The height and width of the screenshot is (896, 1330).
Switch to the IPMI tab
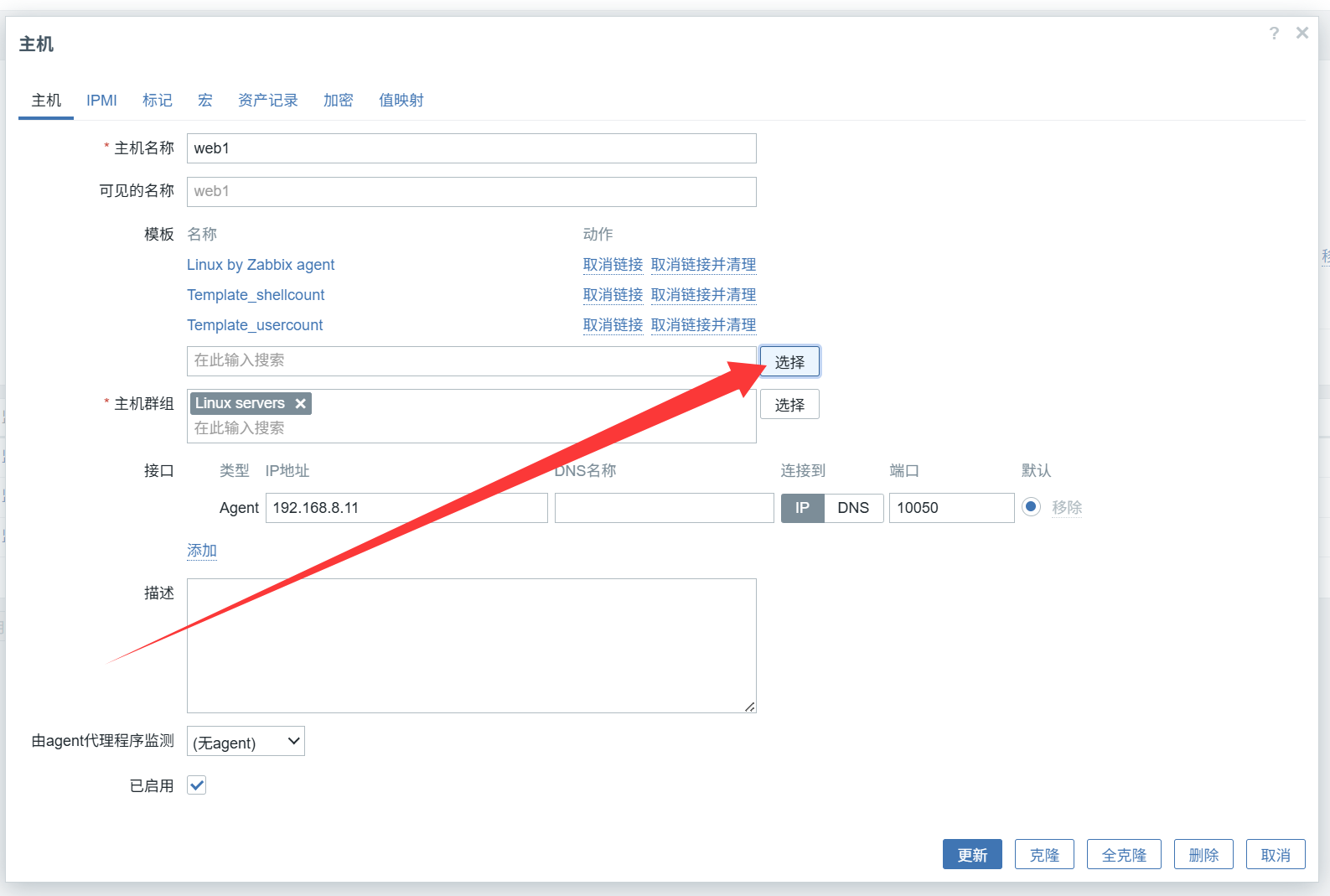pos(101,101)
